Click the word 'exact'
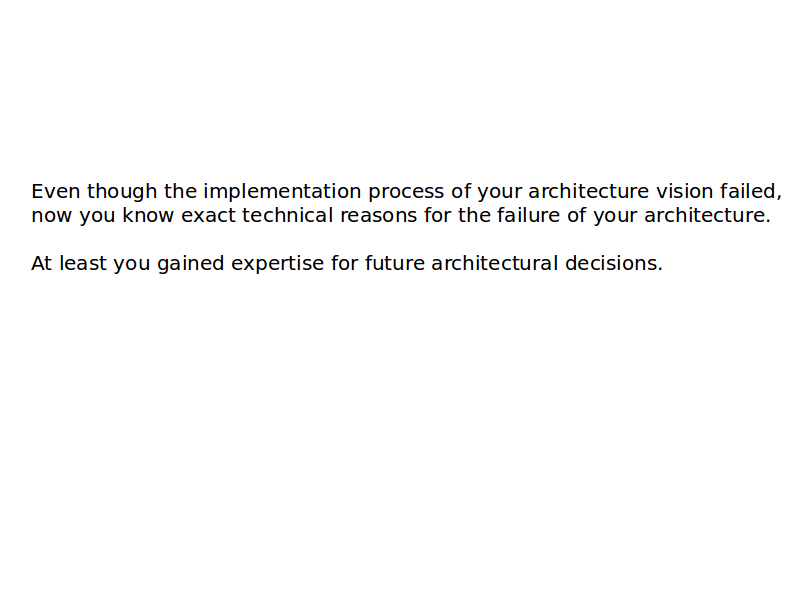 (x=208, y=215)
